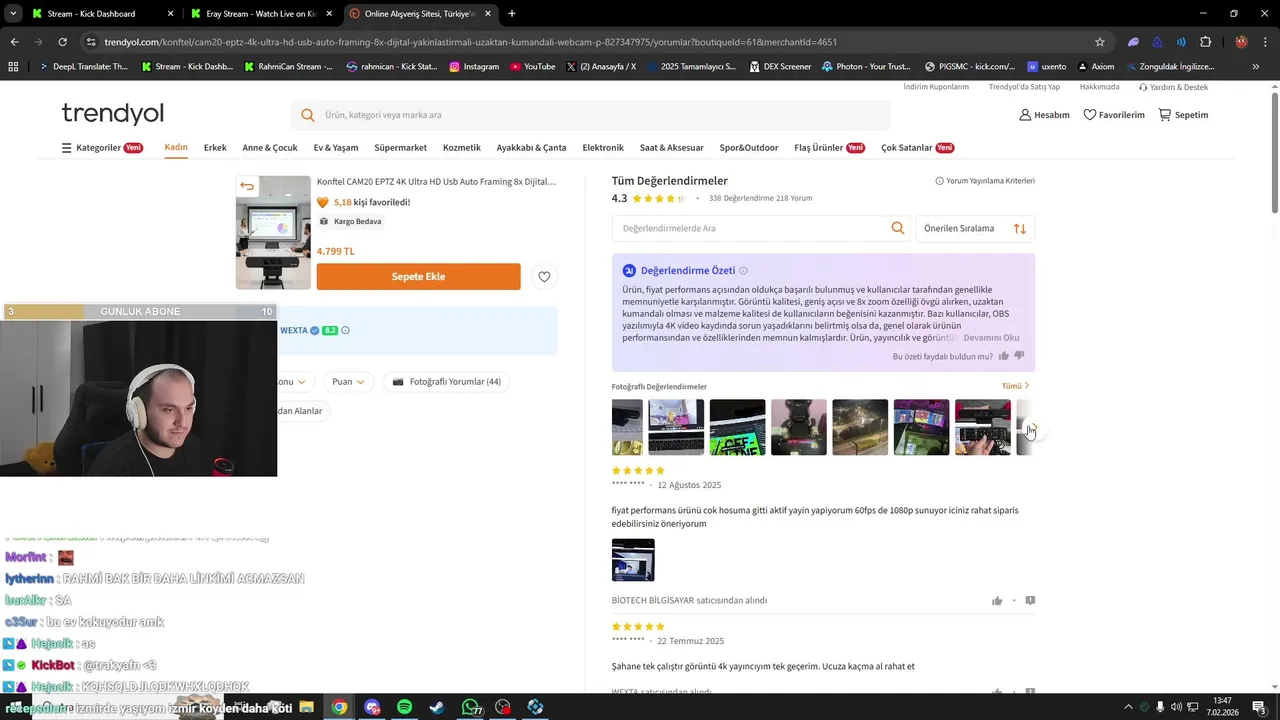The width and height of the screenshot is (1280, 720).
Task: Open the Kadın category
Action: pyautogui.click(x=176, y=148)
